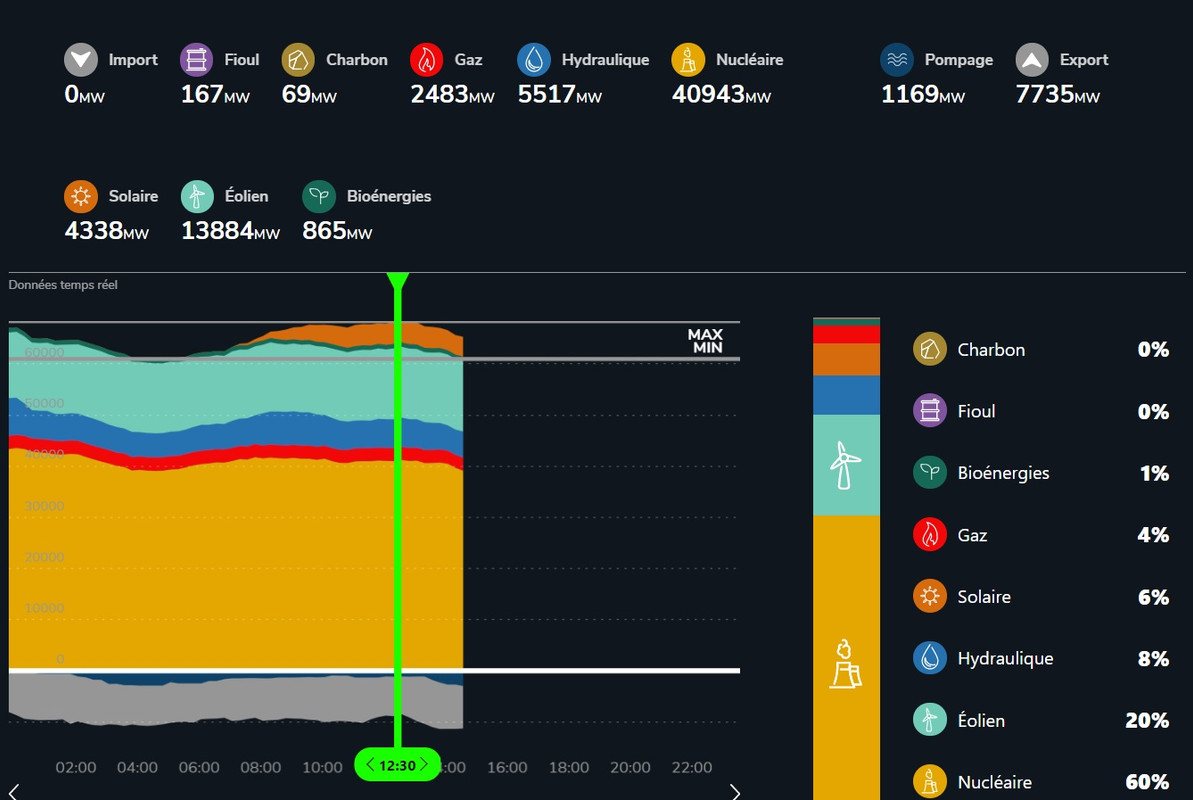
Task: Click the 20:00 time axis label
Action: 631,767
